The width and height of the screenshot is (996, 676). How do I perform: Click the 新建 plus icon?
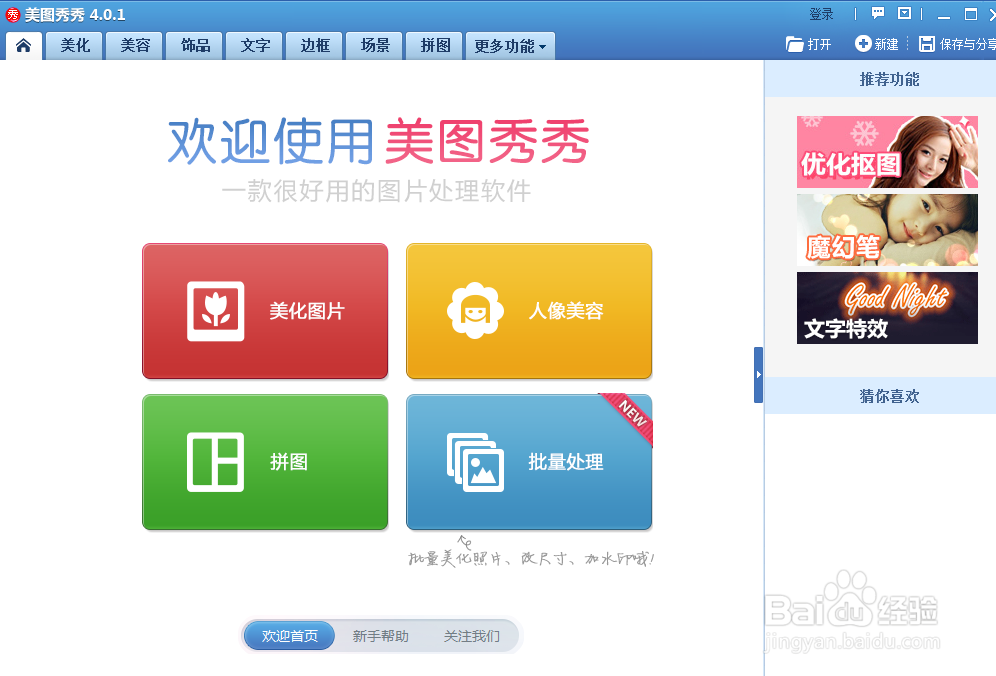click(863, 43)
